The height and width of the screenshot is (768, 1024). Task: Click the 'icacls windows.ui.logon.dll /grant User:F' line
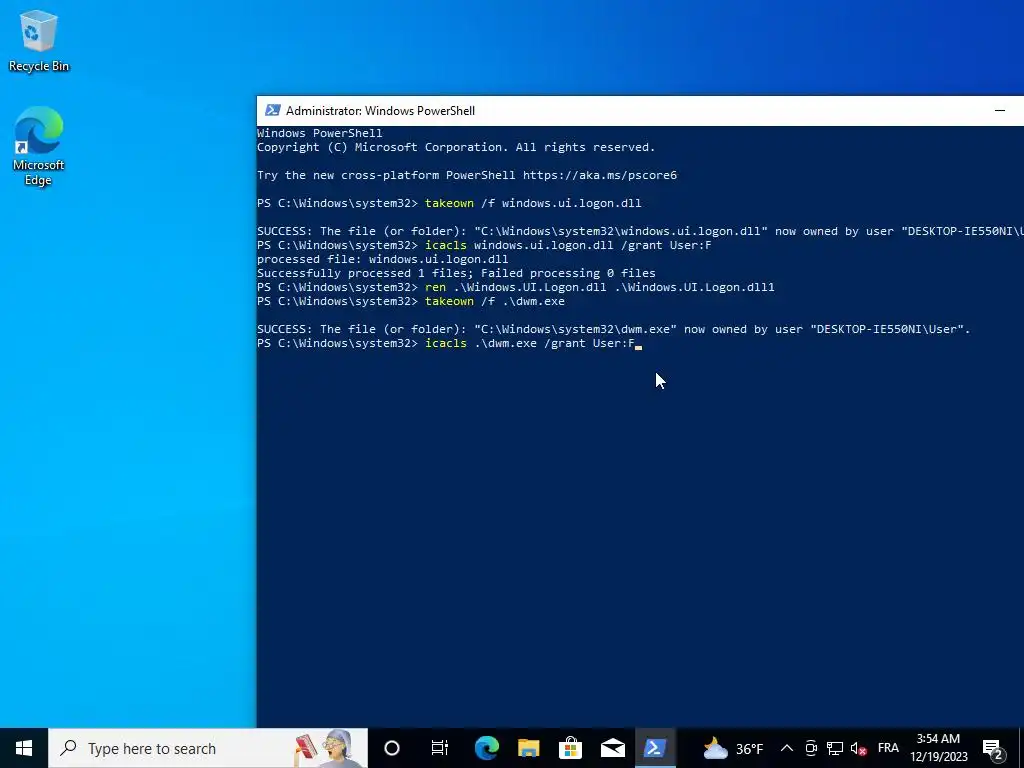pyautogui.click(x=484, y=245)
